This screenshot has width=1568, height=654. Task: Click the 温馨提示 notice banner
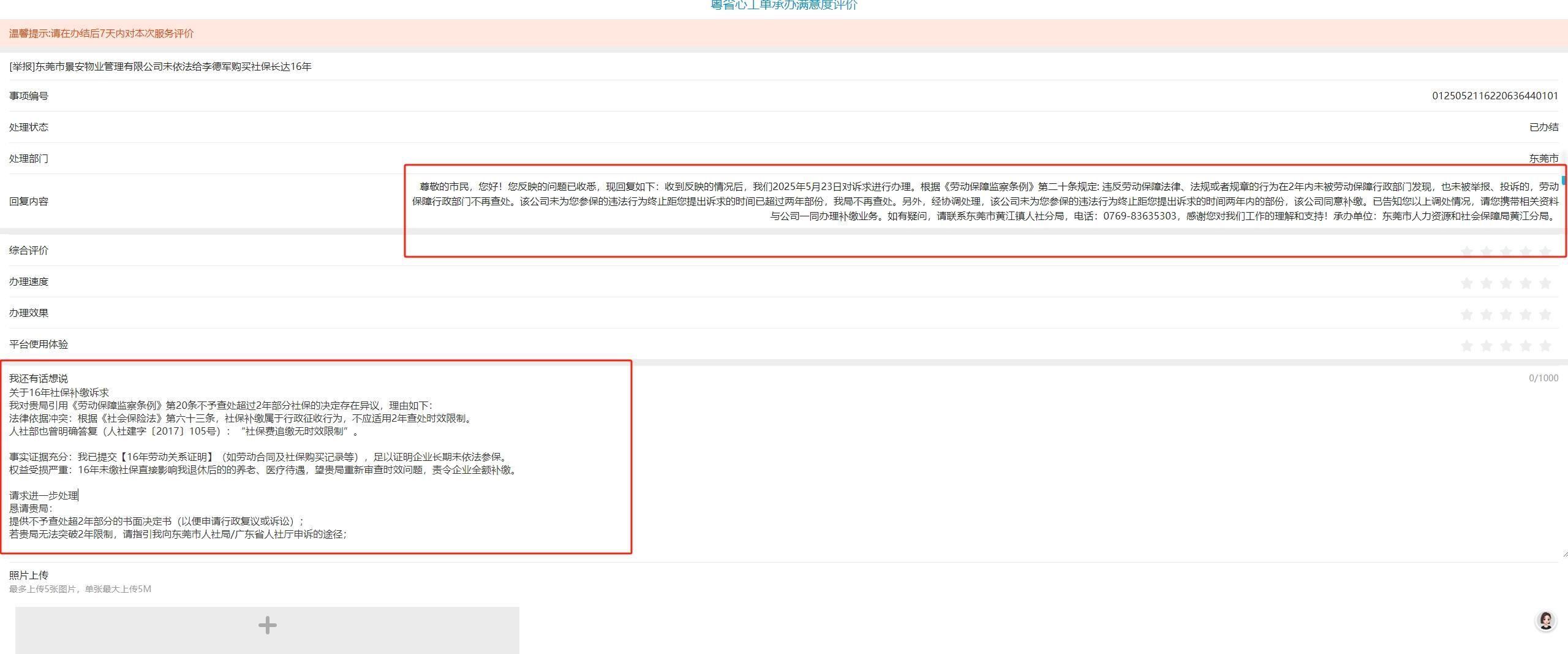[101, 33]
